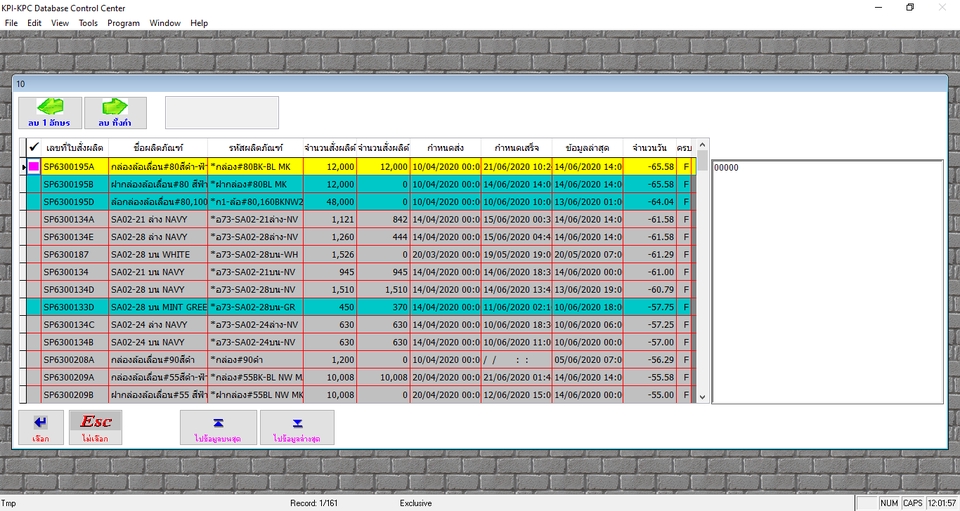Screen dimensions: 960x511
Task: Click the กำหนดส่ง column header
Action: pyautogui.click(x=445, y=147)
